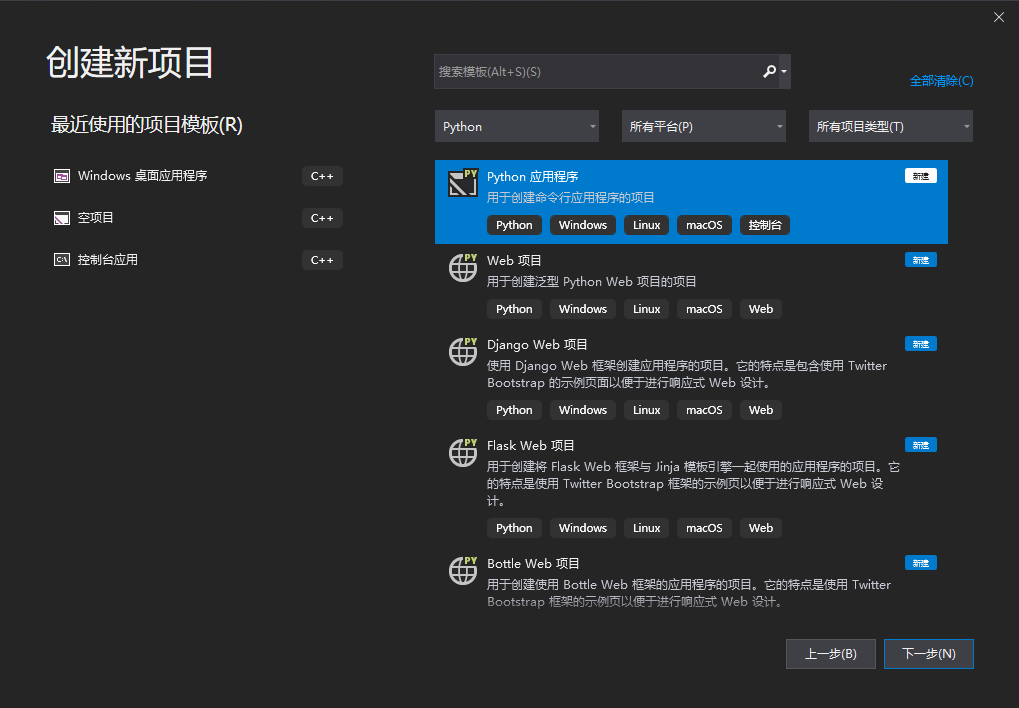The width and height of the screenshot is (1019, 708).
Task: Open the 所有项目类型 filter dropdown
Action: point(890,126)
